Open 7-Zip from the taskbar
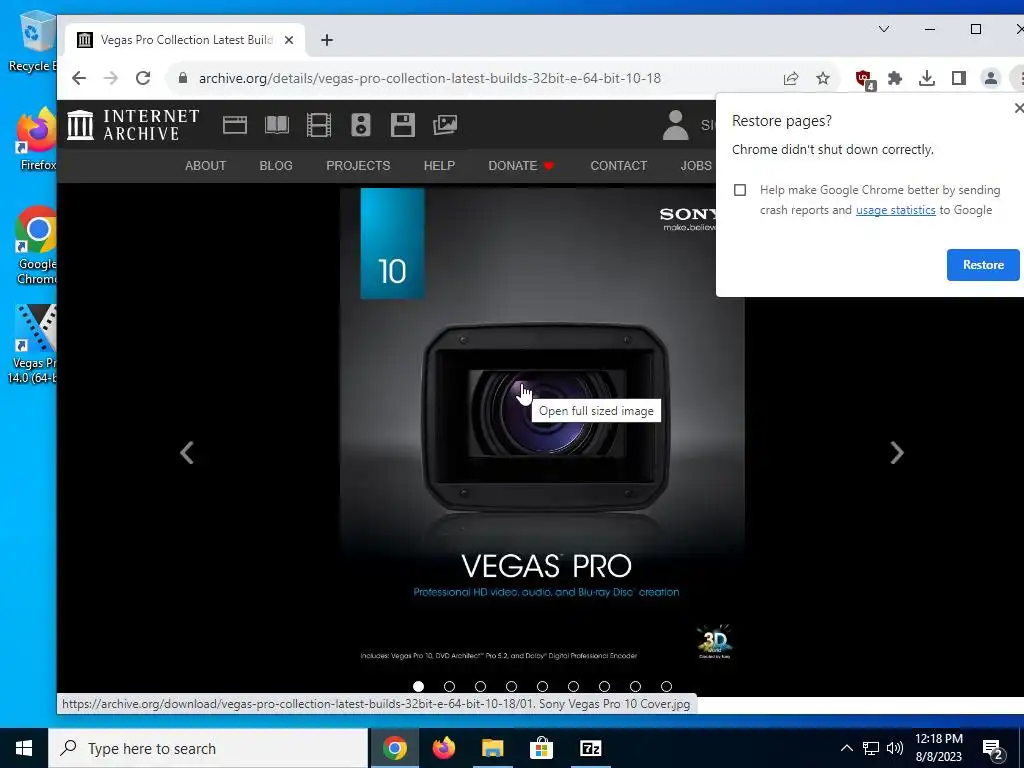Screen dimensions: 1024x768 [590, 748]
